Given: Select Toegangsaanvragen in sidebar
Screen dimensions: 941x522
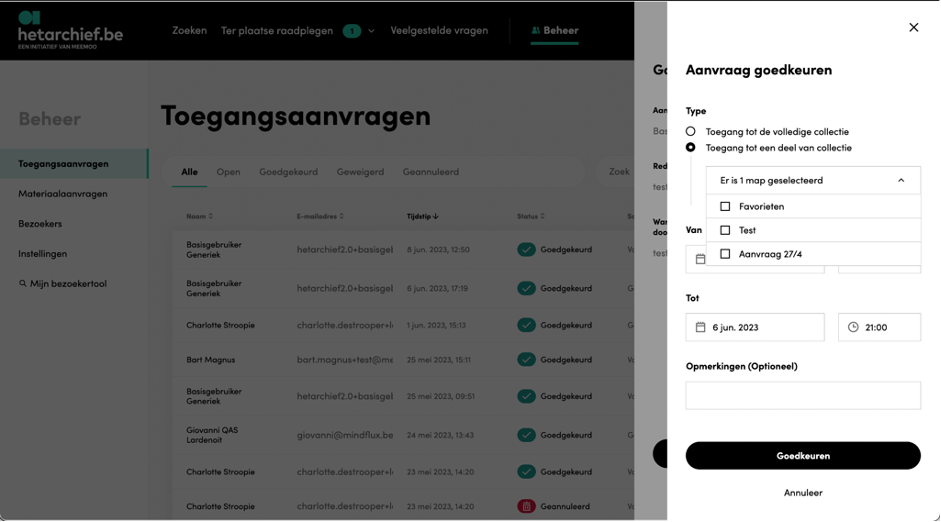Looking at the screenshot, I should [x=74, y=164].
